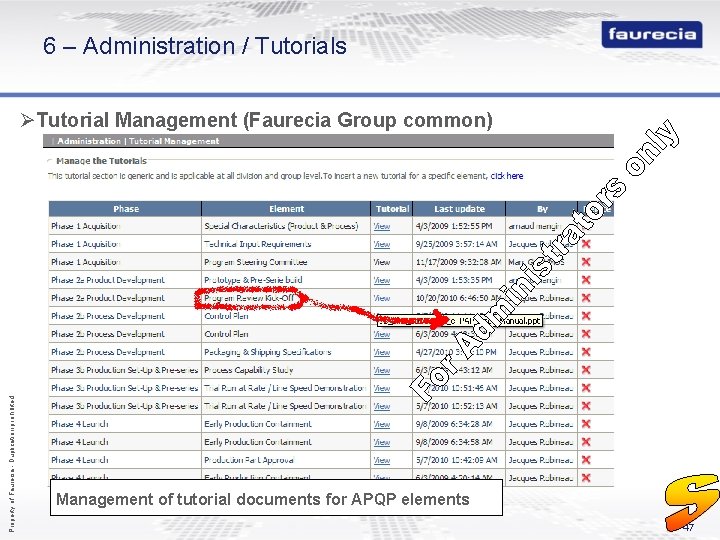Delete the Technical Input Requirements tutorial row

coord(586,244)
